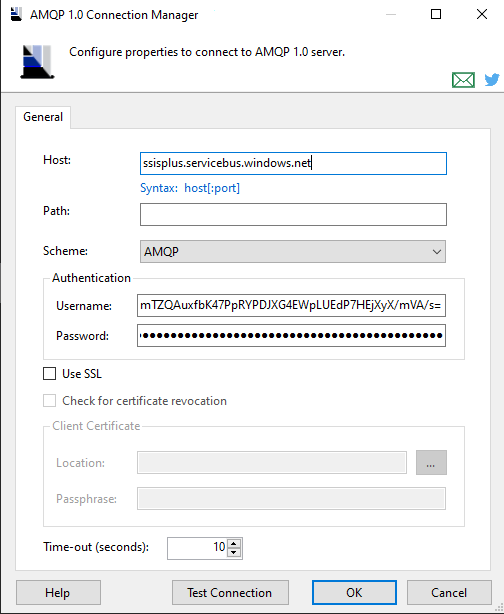Click the Passphrase field
The width and height of the screenshot is (504, 614).
(291, 498)
